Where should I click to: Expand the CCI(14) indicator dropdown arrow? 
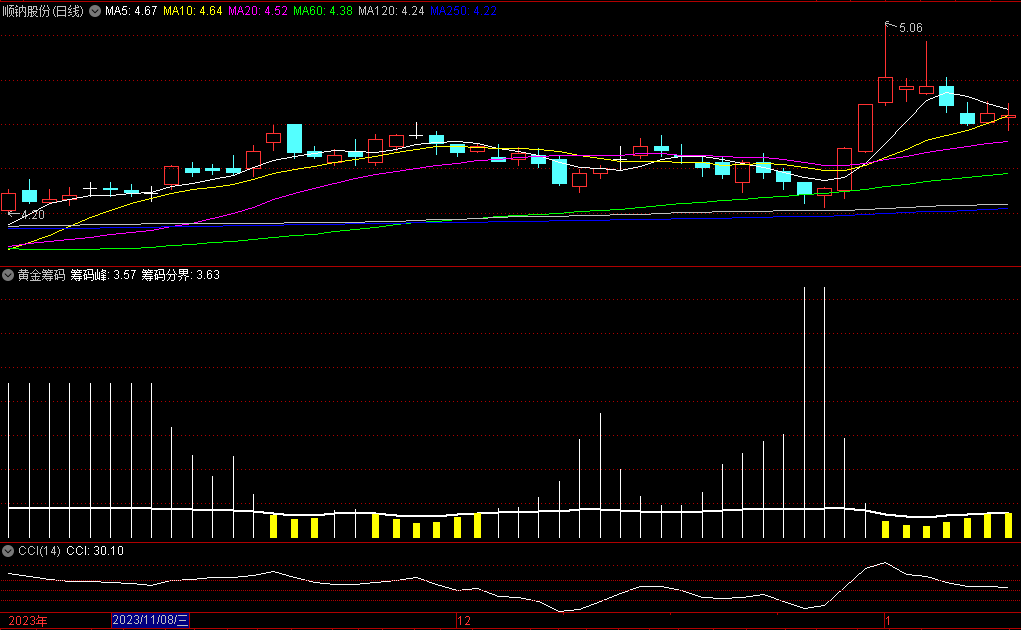point(8,551)
